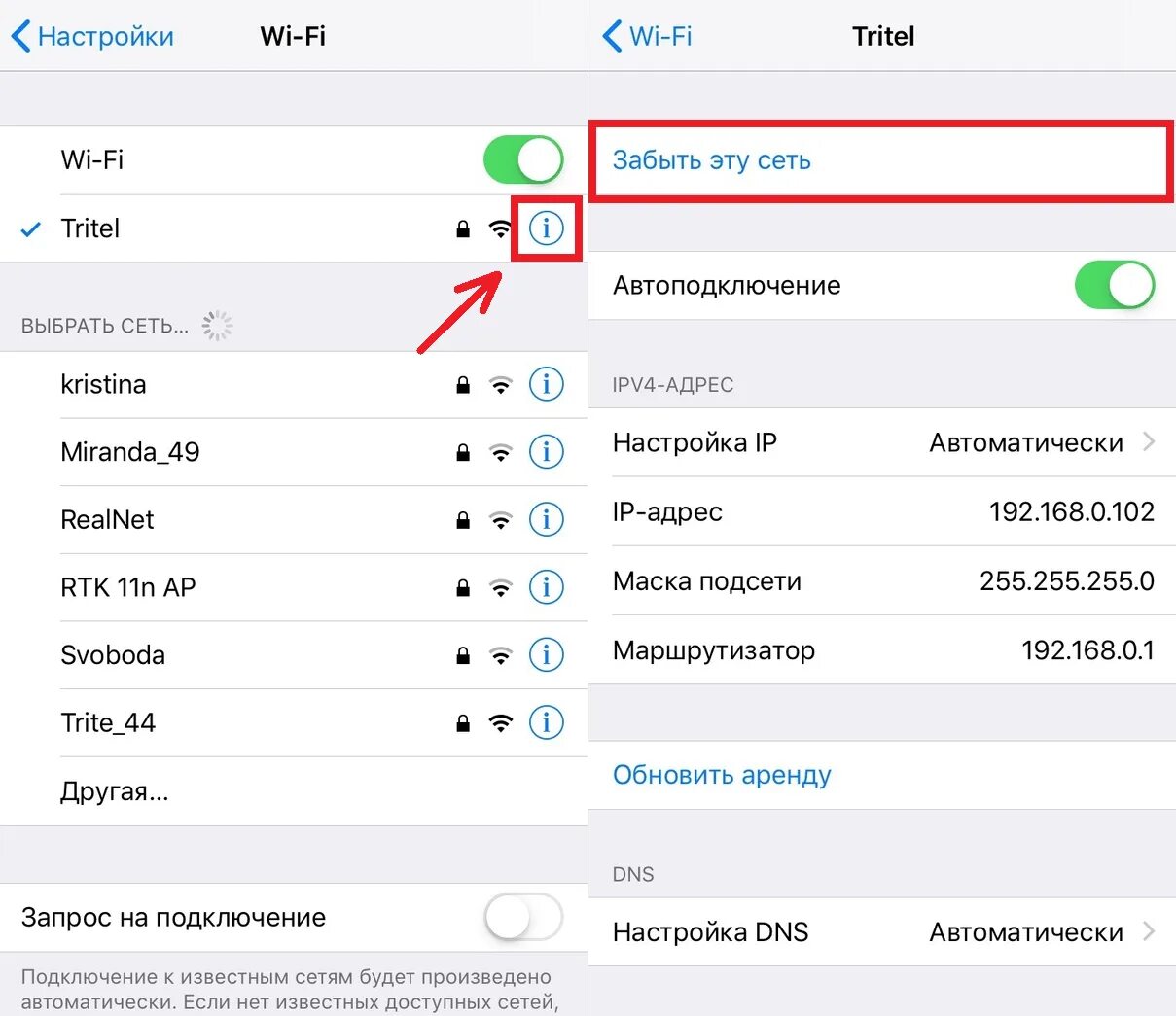1176x1016 pixels.
Task: Enable the Запрос на подключение switch
Action: click(x=523, y=917)
